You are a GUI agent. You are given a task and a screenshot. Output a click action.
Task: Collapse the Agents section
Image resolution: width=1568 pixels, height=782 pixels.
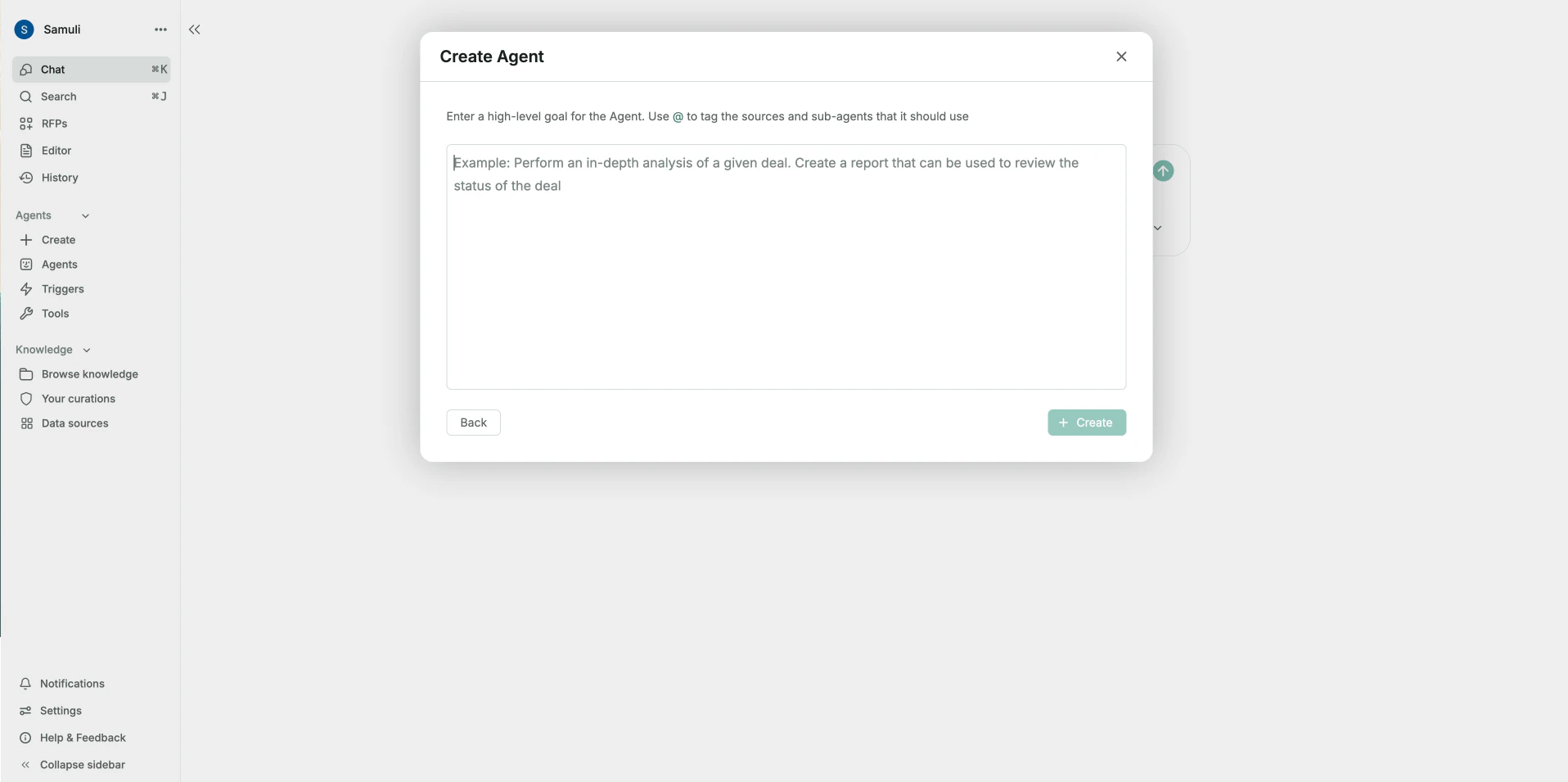(86, 215)
